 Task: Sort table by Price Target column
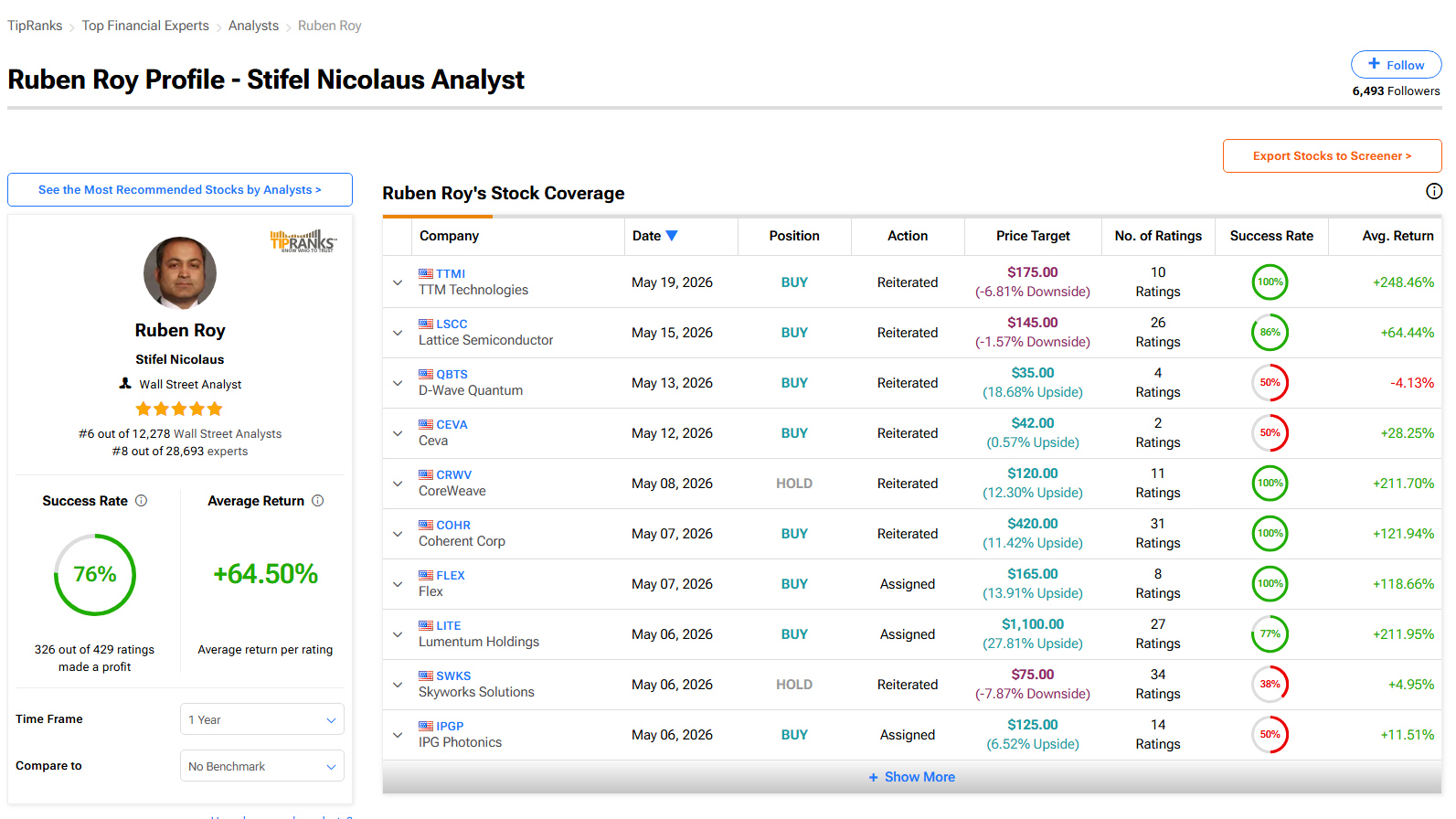coord(1033,236)
